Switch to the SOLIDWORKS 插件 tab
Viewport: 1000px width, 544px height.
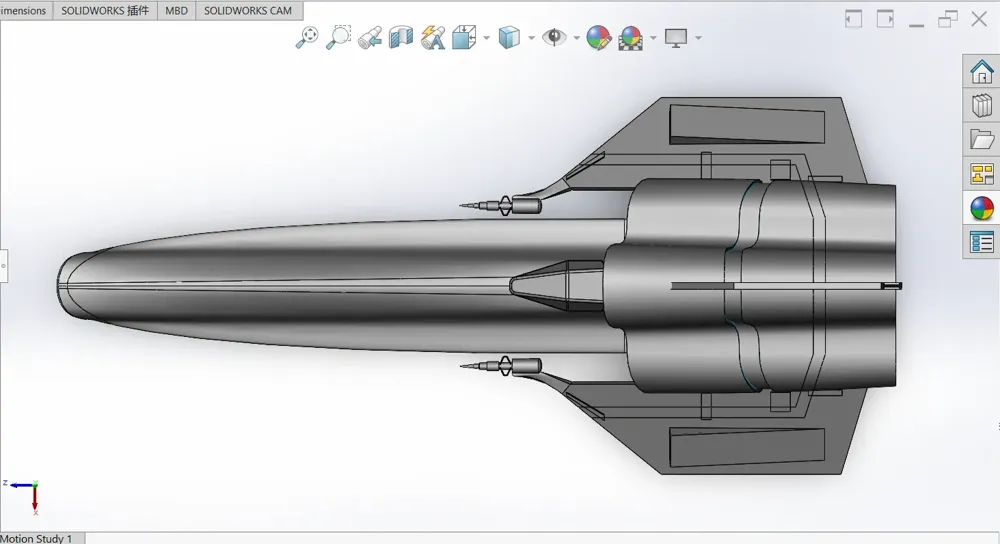click(x=105, y=11)
